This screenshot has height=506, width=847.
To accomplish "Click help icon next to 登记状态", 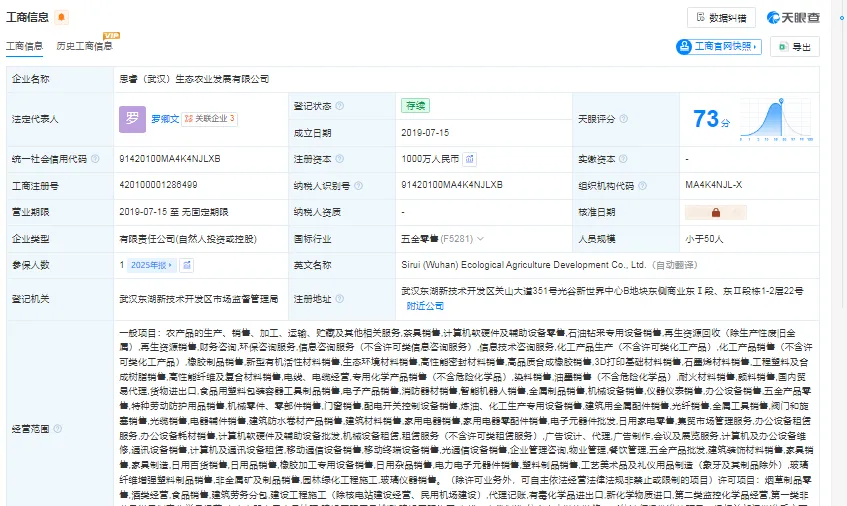I will pos(340,106).
